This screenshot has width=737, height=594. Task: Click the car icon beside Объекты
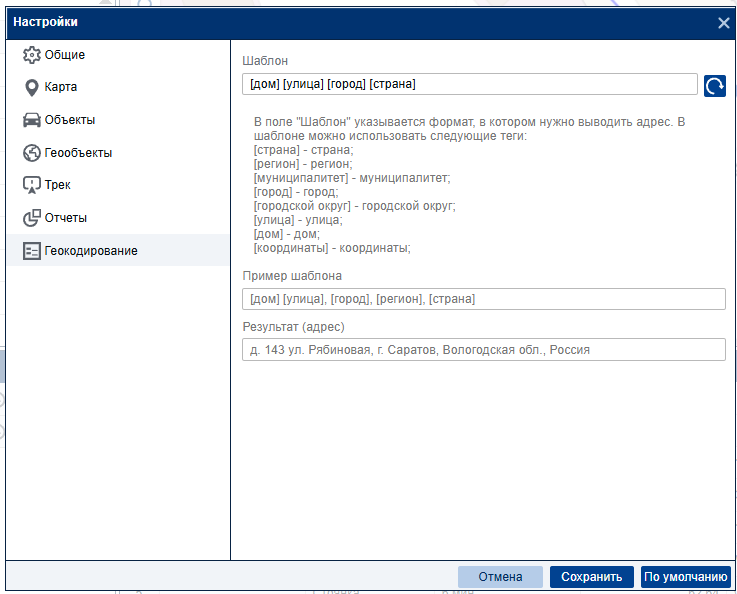pos(31,120)
